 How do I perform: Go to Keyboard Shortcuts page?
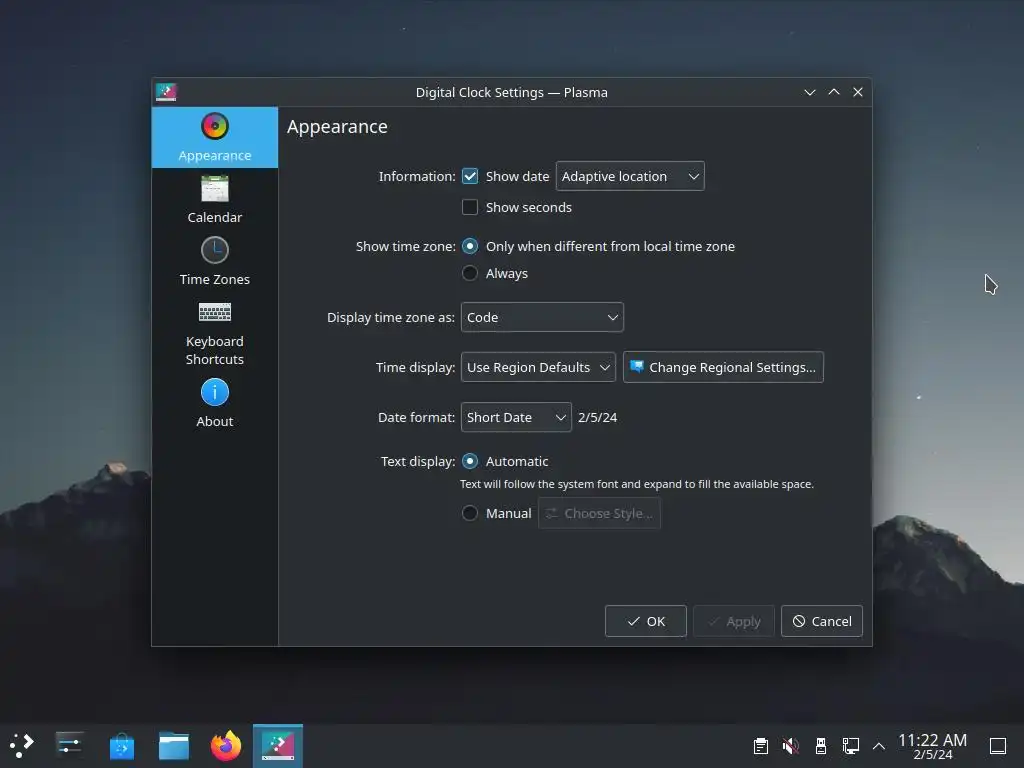pos(214,333)
